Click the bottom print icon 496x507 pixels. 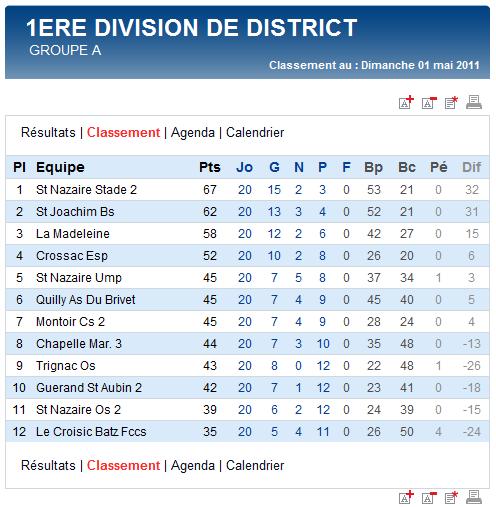pos(474,497)
